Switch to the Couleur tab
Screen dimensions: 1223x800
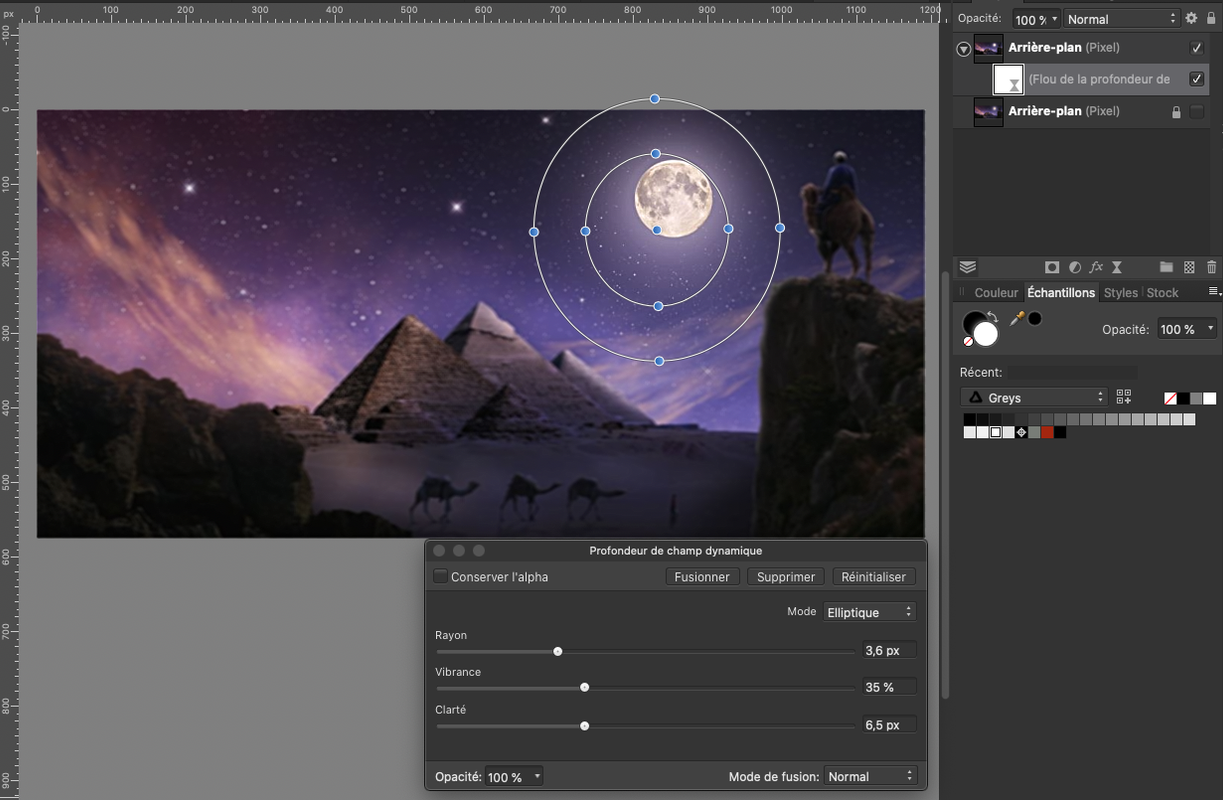996,293
